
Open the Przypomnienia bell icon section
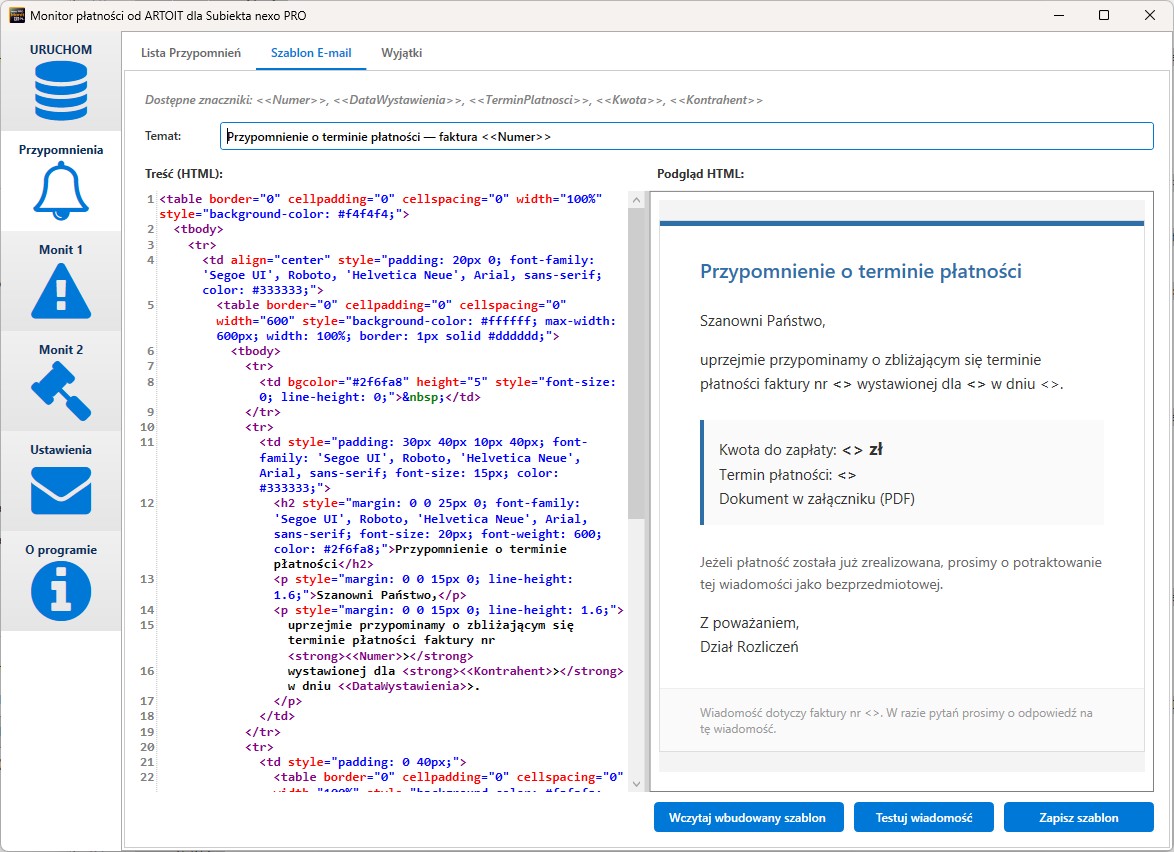[x=61, y=191]
